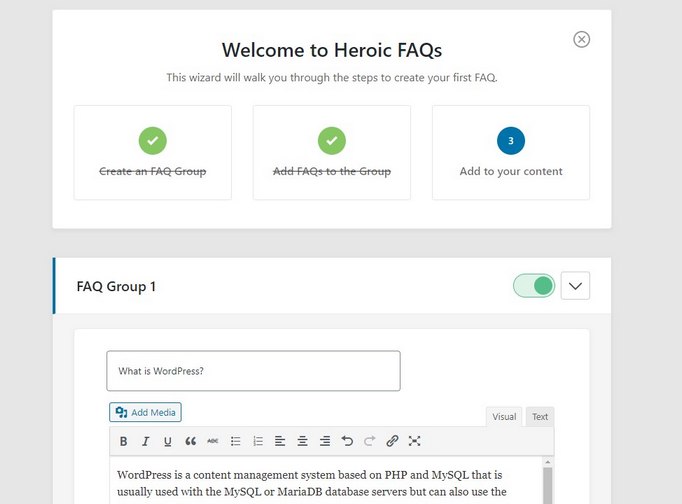682x504 pixels.
Task: Underline the selected text
Action: [x=167, y=441]
